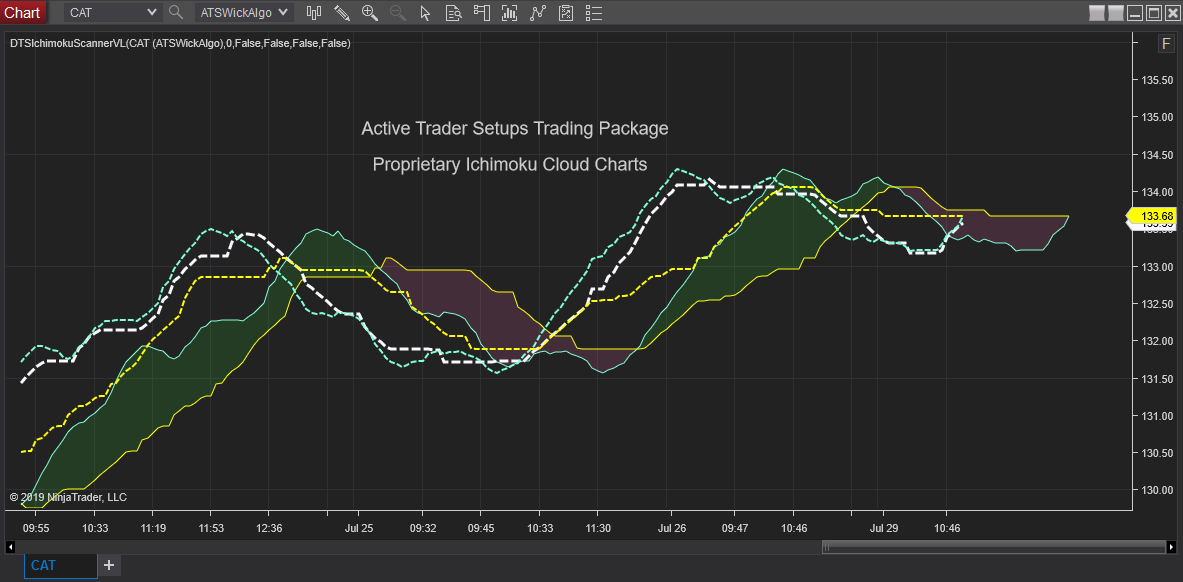1183x582 pixels.
Task: Open the chart style bars icon
Action: point(315,12)
